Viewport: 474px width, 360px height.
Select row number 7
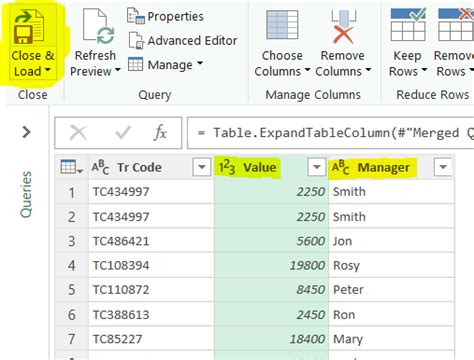coord(72,339)
